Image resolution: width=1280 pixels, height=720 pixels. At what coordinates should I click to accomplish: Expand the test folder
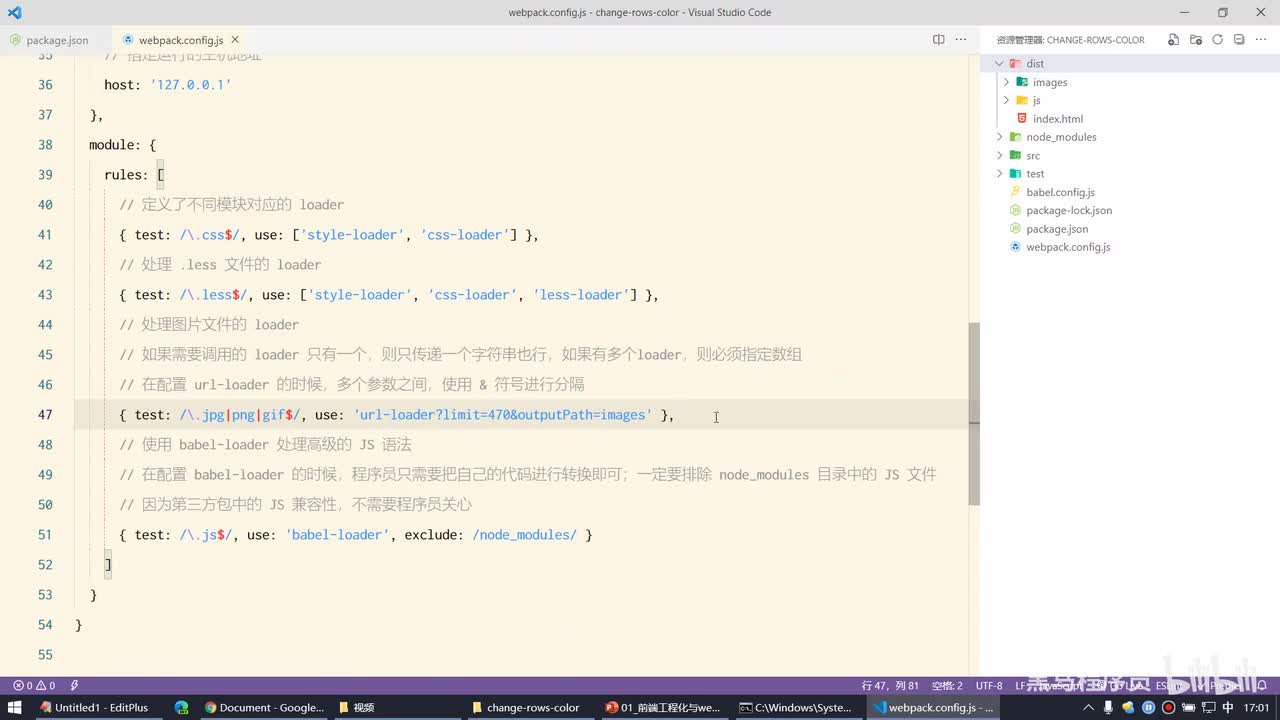coord(999,173)
